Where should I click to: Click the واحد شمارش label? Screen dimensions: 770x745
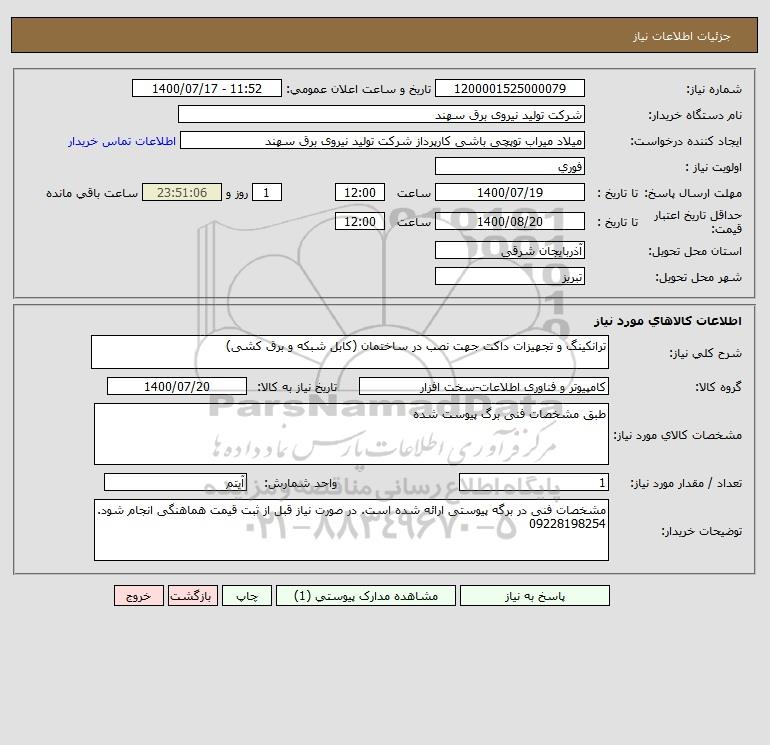click(x=301, y=483)
